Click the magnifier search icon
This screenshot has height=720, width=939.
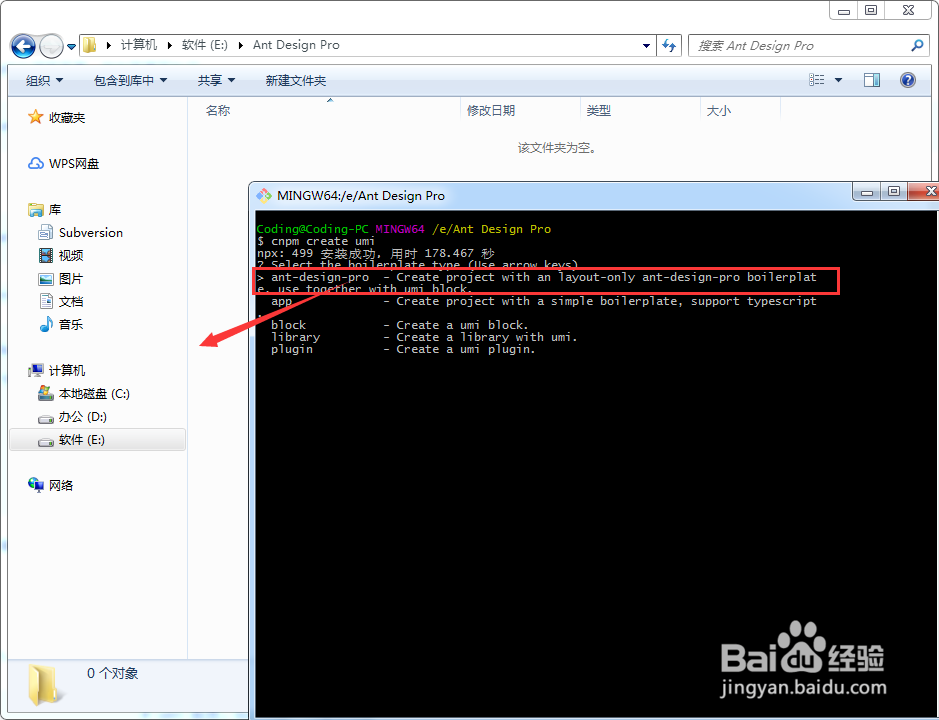pyautogui.click(x=917, y=46)
